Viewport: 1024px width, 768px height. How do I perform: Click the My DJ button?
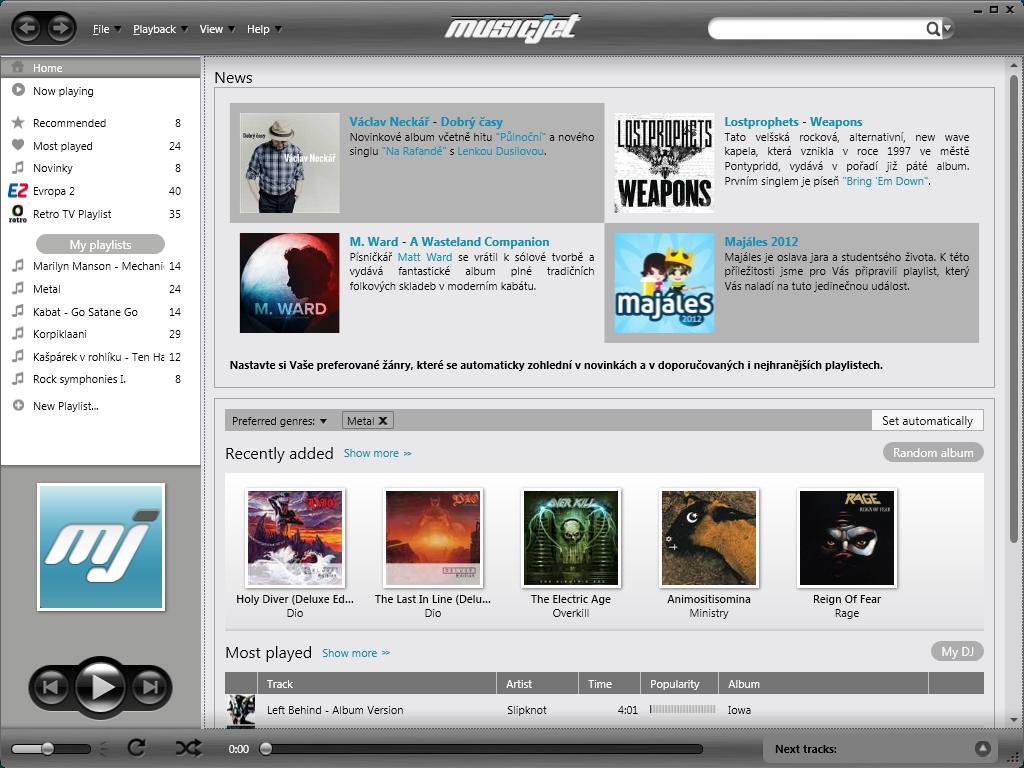click(x=957, y=651)
